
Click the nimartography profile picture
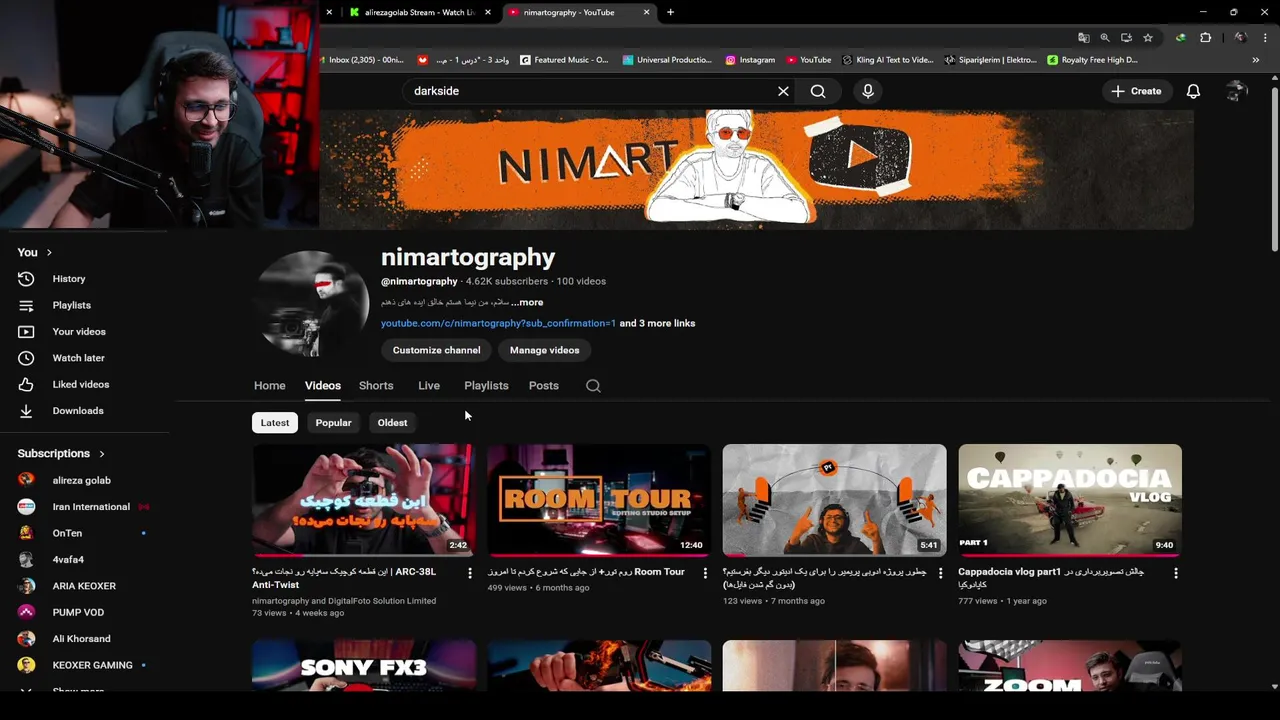click(x=311, y=305)
